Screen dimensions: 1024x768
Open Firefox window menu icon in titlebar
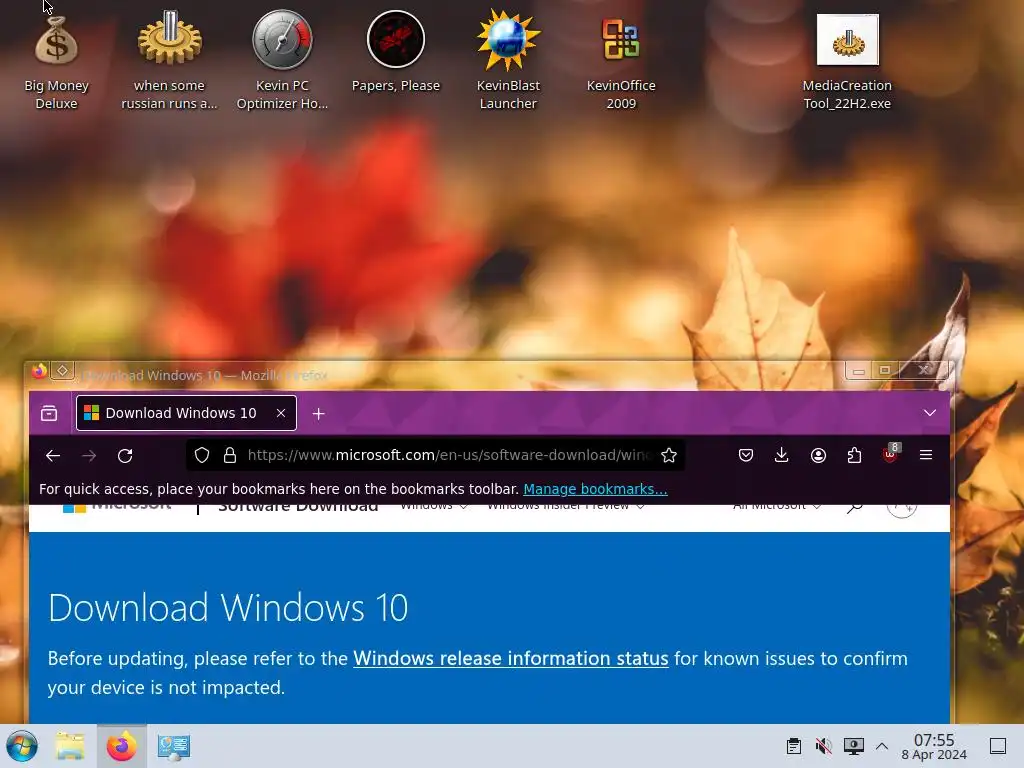pyautogui.click(x=39, y=371)
